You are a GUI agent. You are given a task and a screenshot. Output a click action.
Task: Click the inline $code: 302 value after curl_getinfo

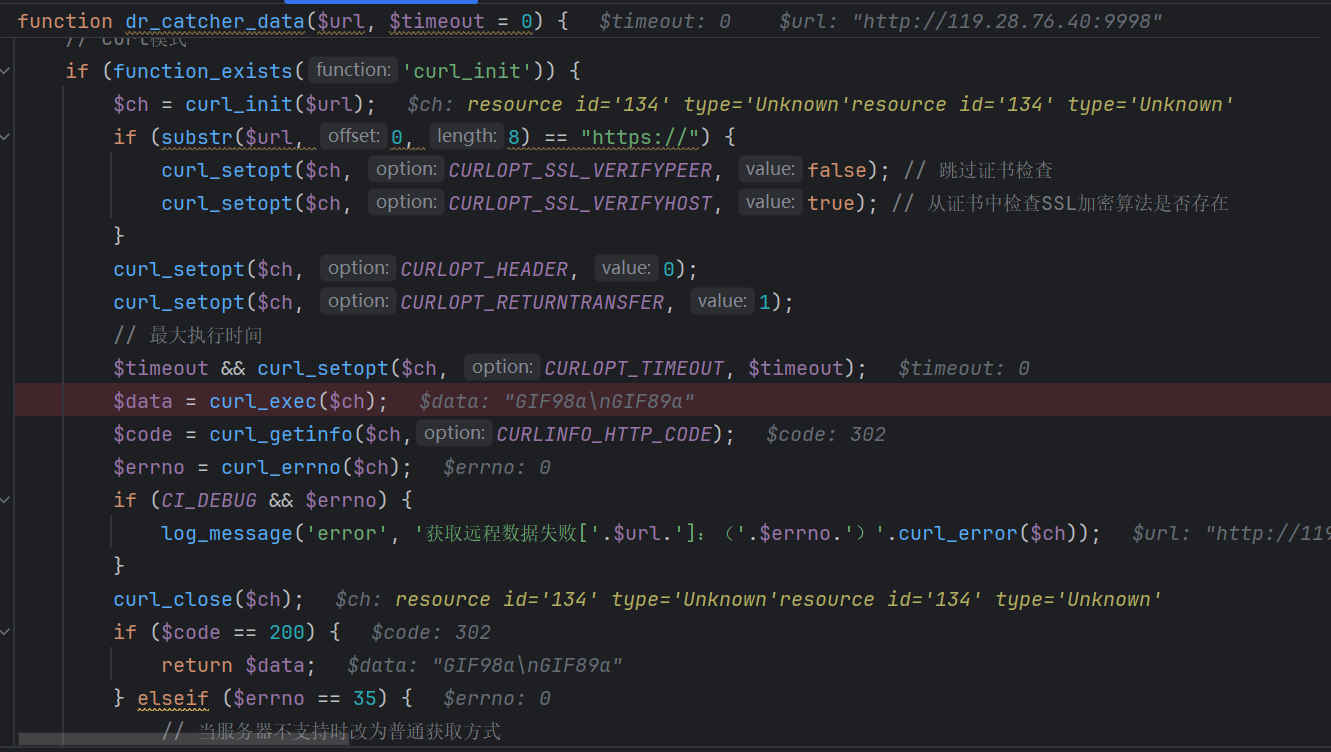[x=826, y=434]
